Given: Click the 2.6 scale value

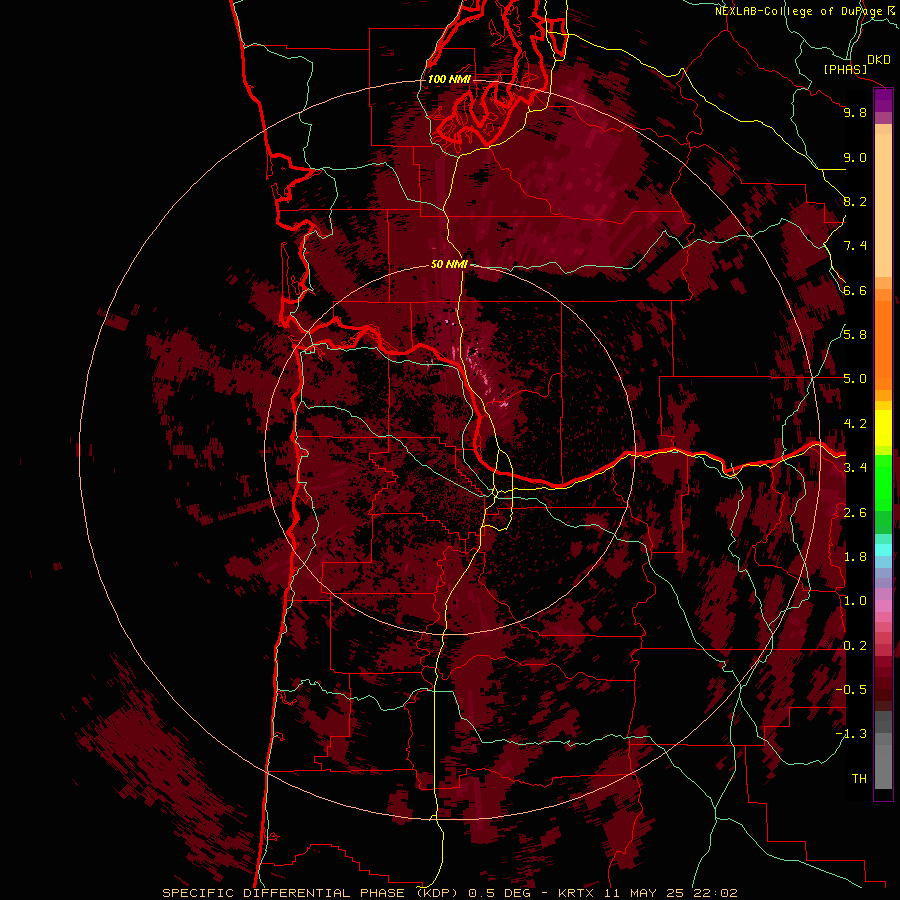Looking at the screenshot, I should click(855, 513).
